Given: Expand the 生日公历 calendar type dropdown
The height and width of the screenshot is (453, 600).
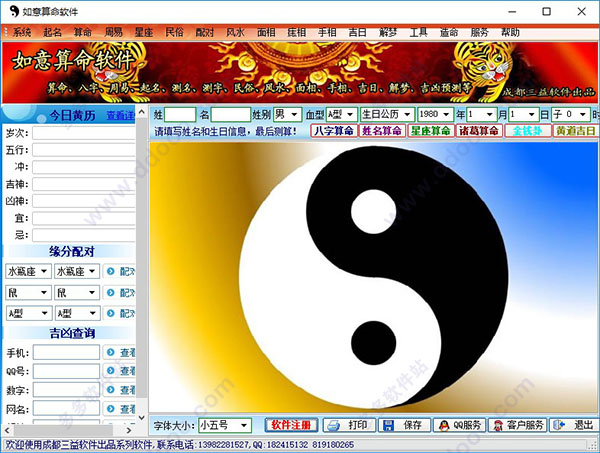Looking at the screenshot, I should pos(408,114).
